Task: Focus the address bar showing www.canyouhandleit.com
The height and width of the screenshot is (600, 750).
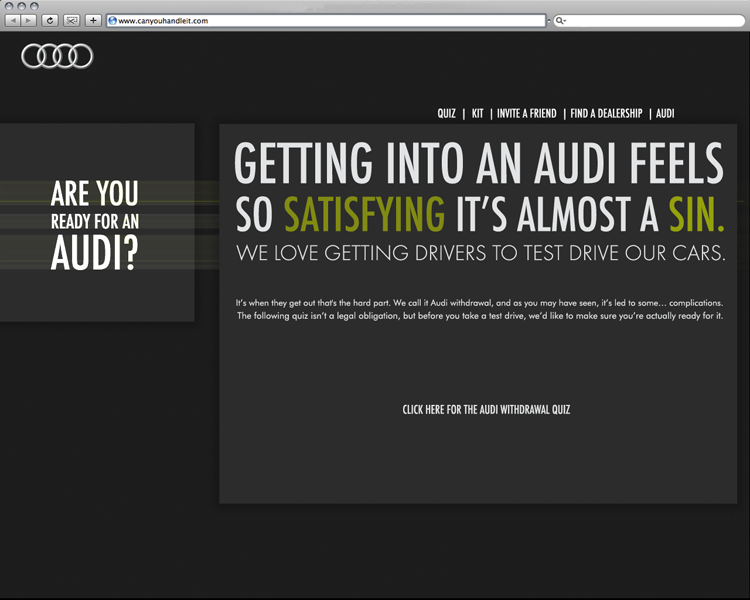Action: [326, 21]
